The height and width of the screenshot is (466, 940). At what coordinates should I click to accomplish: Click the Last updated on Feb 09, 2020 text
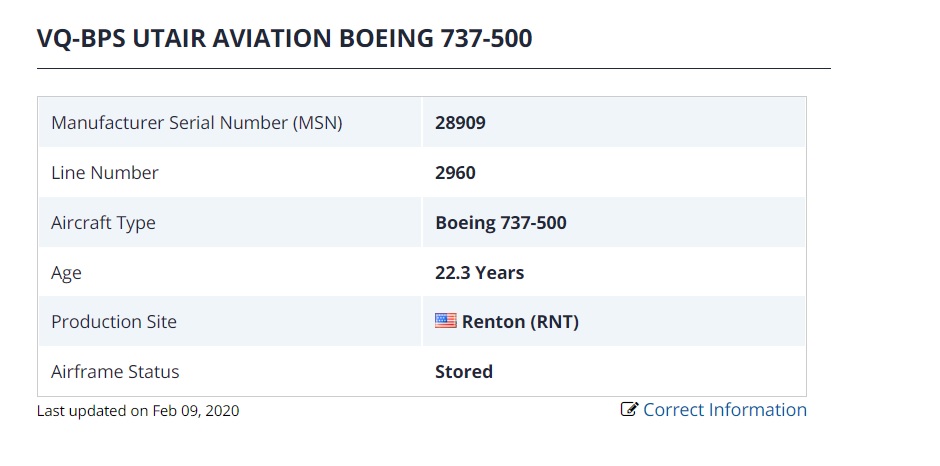[138, 411]
